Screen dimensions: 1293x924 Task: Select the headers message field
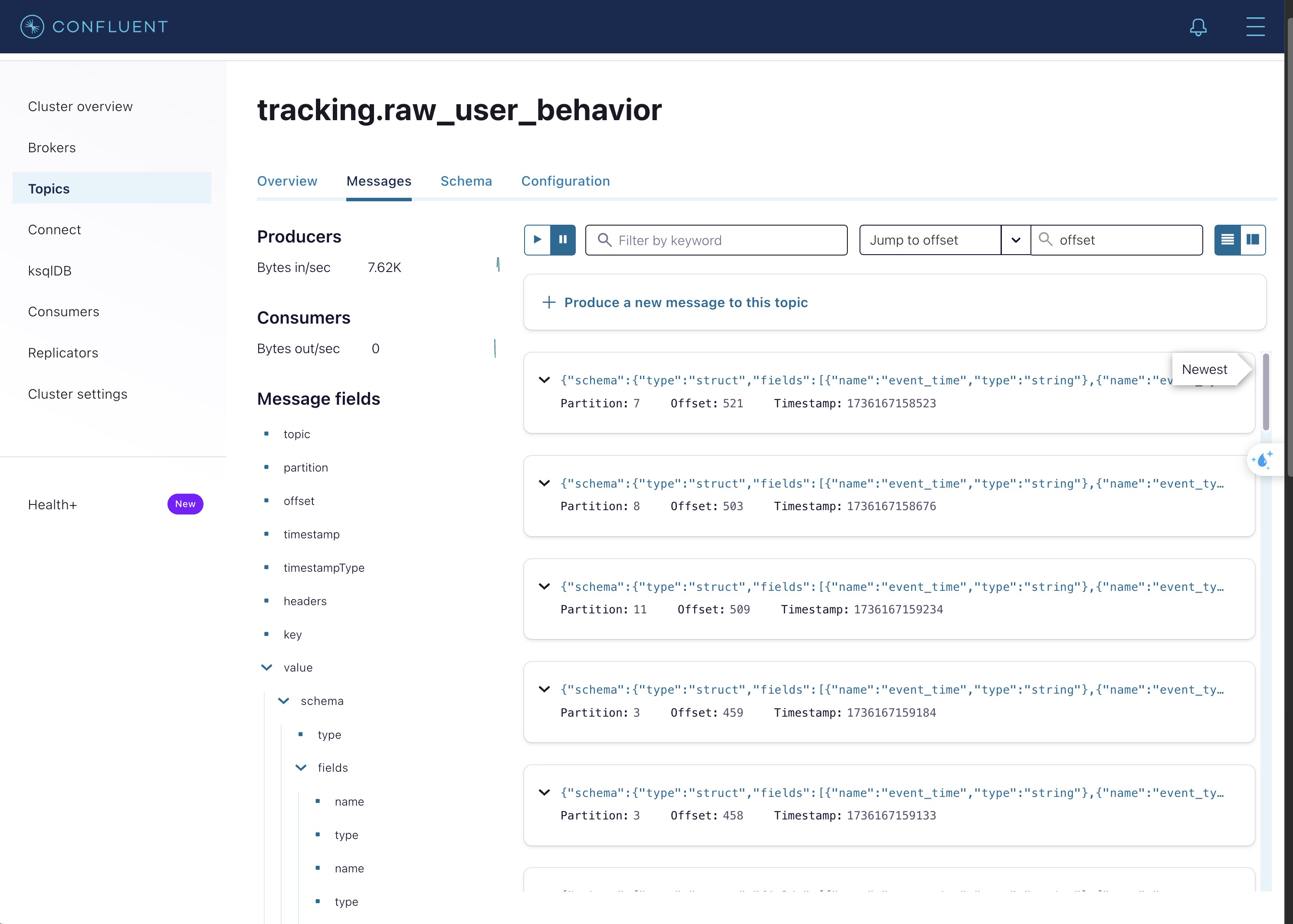coord(305,601)
